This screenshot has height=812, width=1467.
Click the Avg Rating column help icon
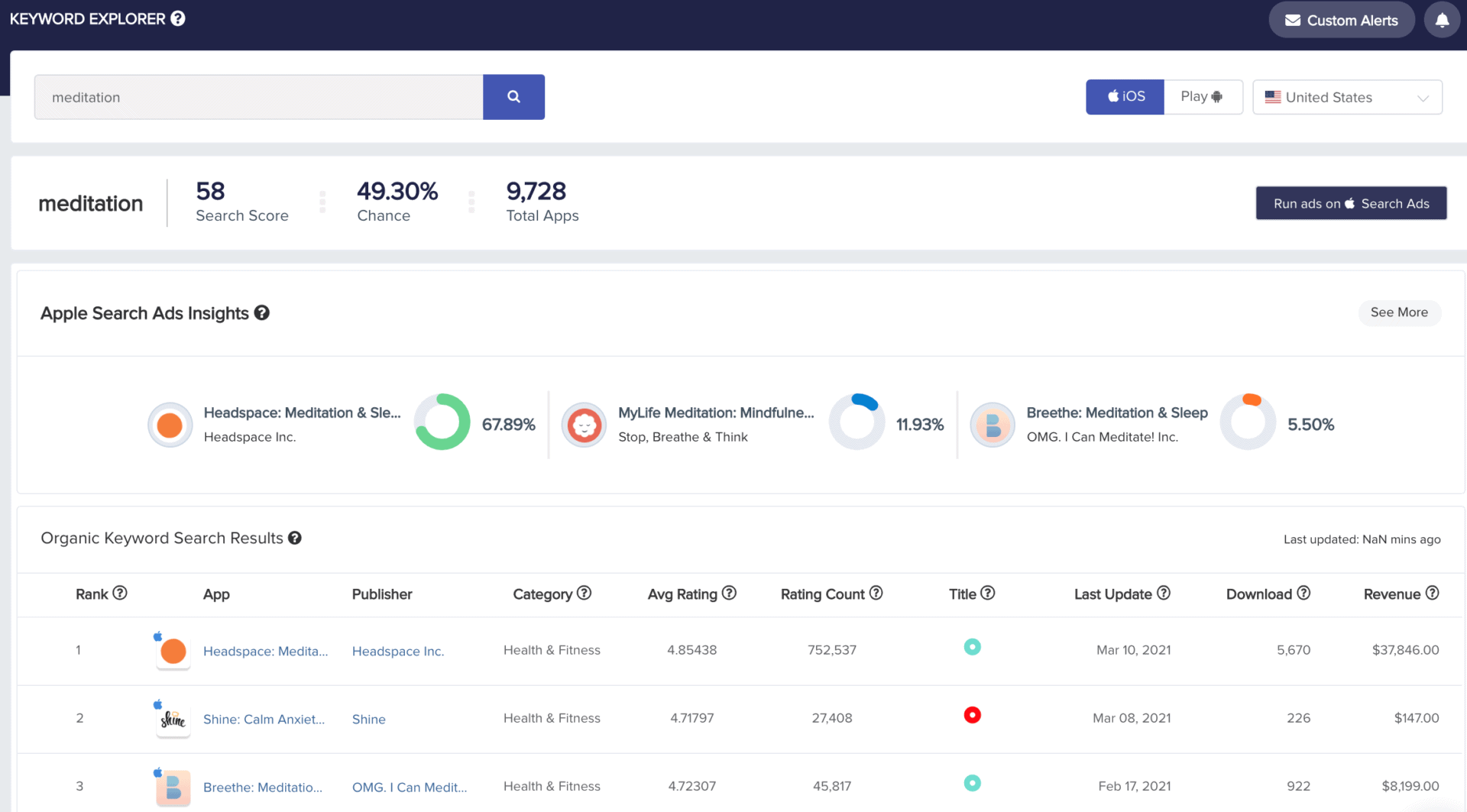pyautogui.click(x=729, y=593)
